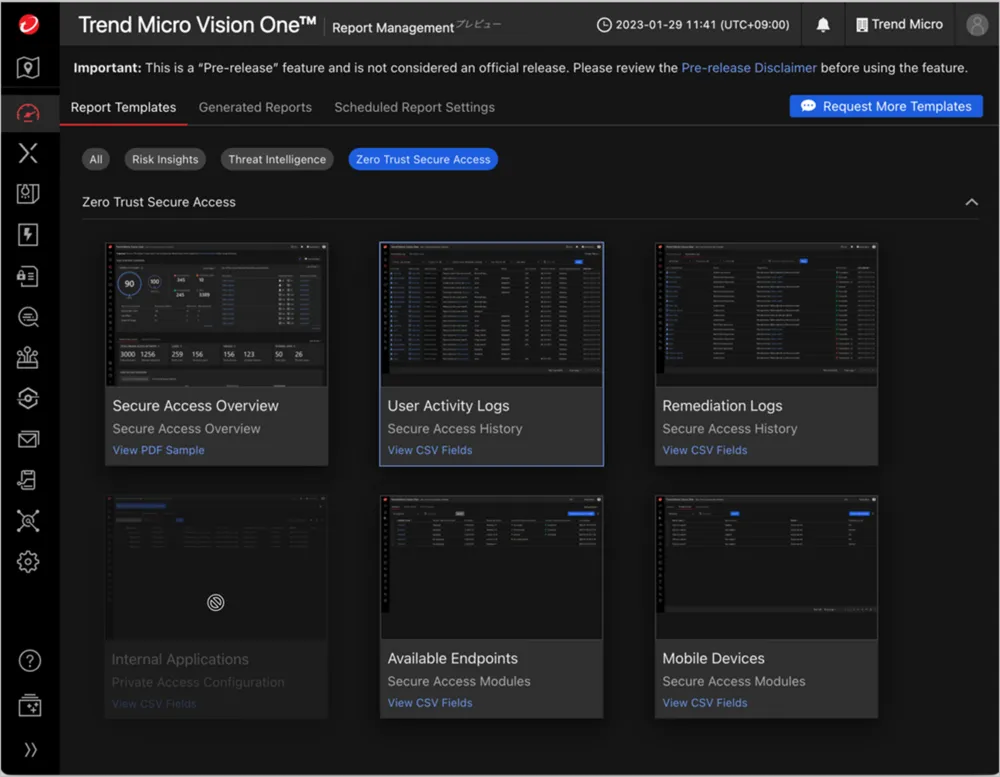The width and height of the screenshot is (1000, 777).
Task: Open the lightning bolt sidebar icon
Action: click(x=28, y=235)
